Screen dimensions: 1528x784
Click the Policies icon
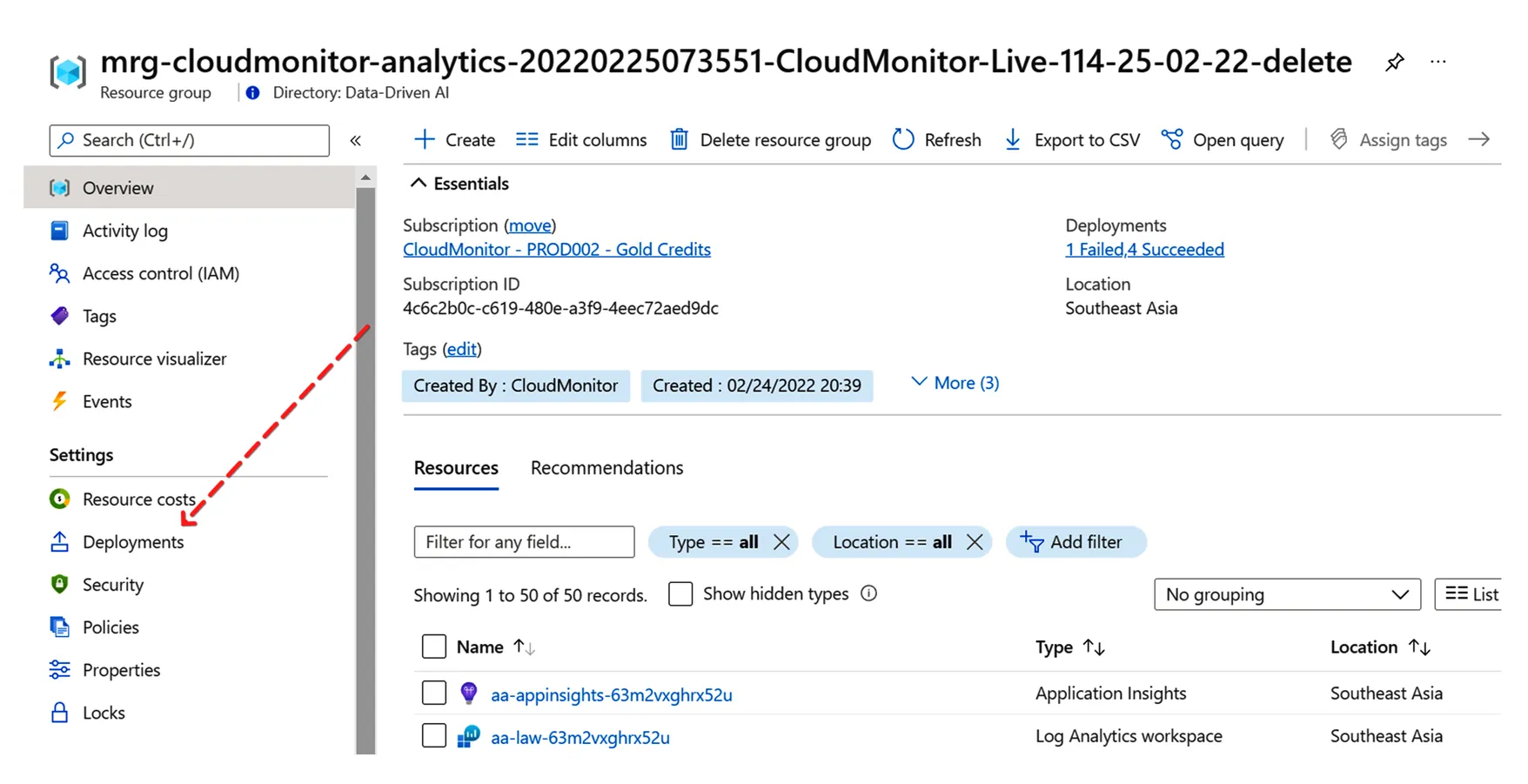pos(59,627)
